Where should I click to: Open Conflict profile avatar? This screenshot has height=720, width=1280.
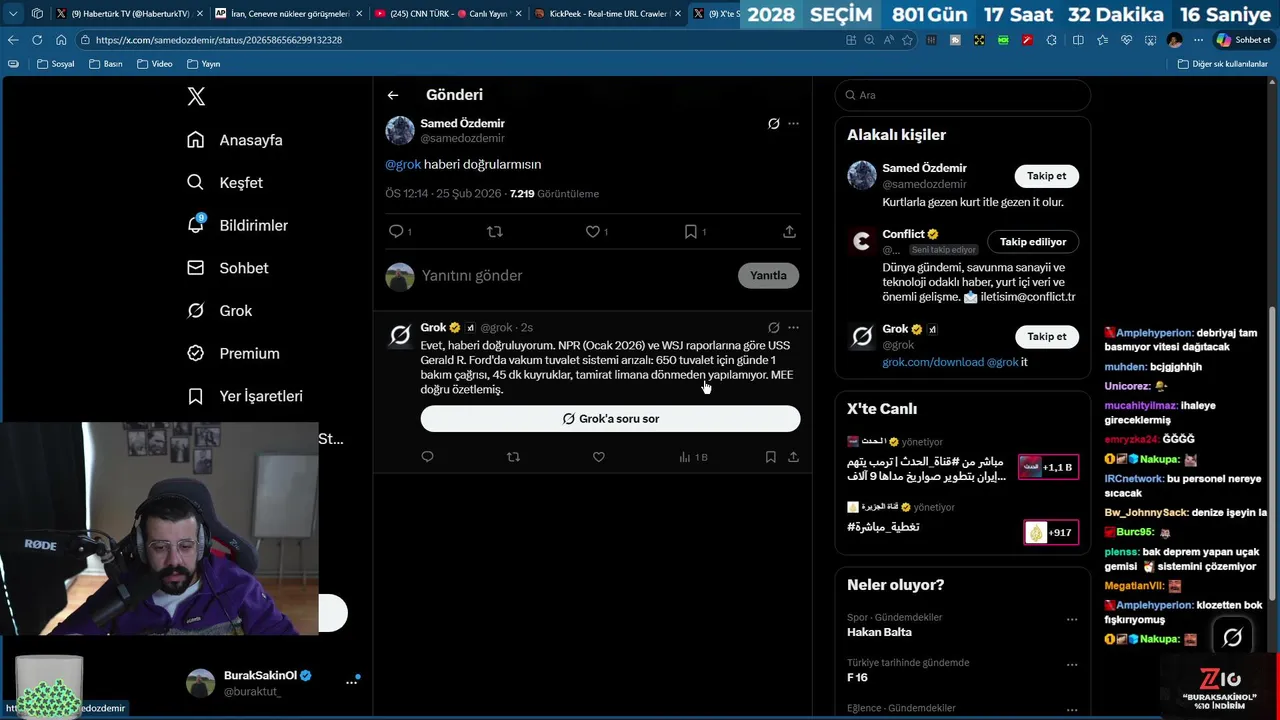(862, 241)
